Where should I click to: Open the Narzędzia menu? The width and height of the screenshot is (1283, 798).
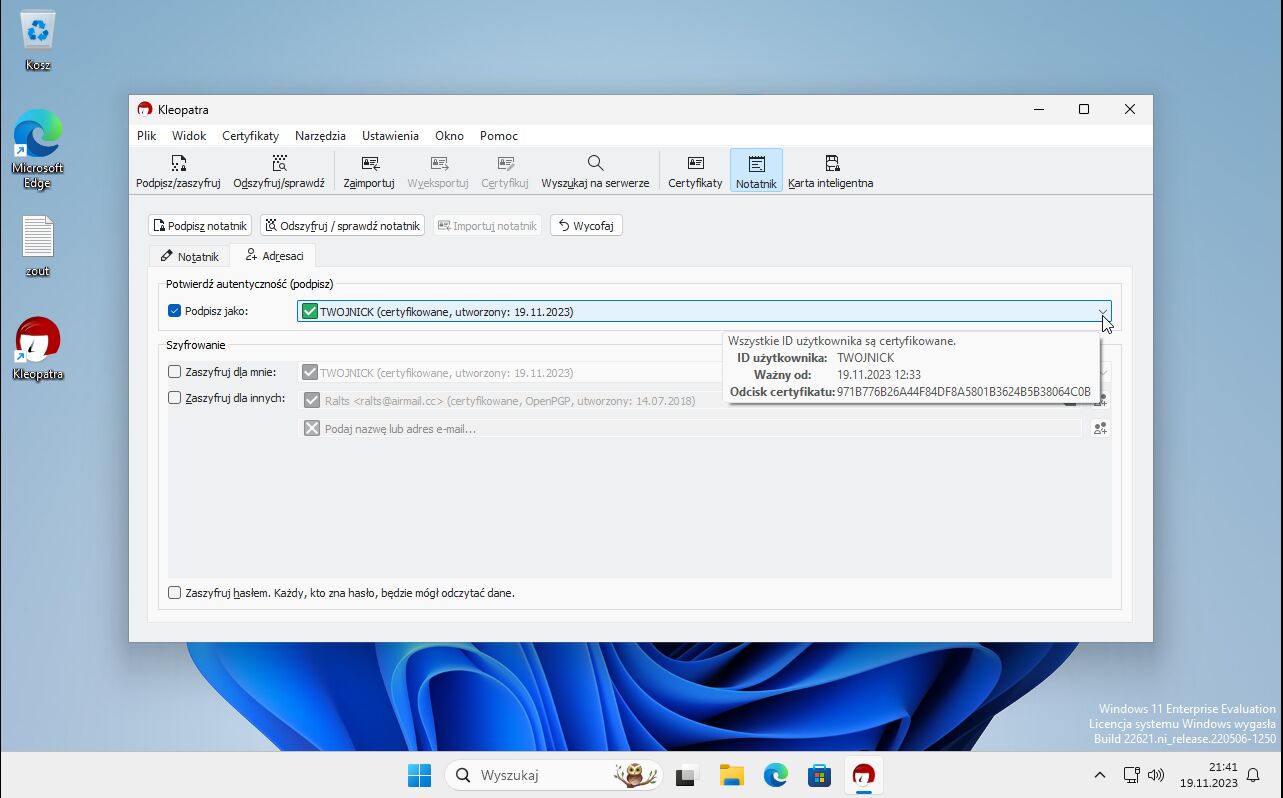(320, 136)
